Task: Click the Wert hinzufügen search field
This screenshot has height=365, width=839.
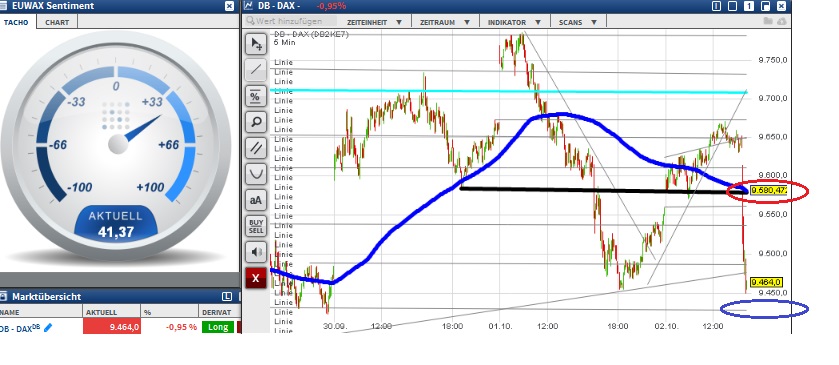Action: (290, 21)
